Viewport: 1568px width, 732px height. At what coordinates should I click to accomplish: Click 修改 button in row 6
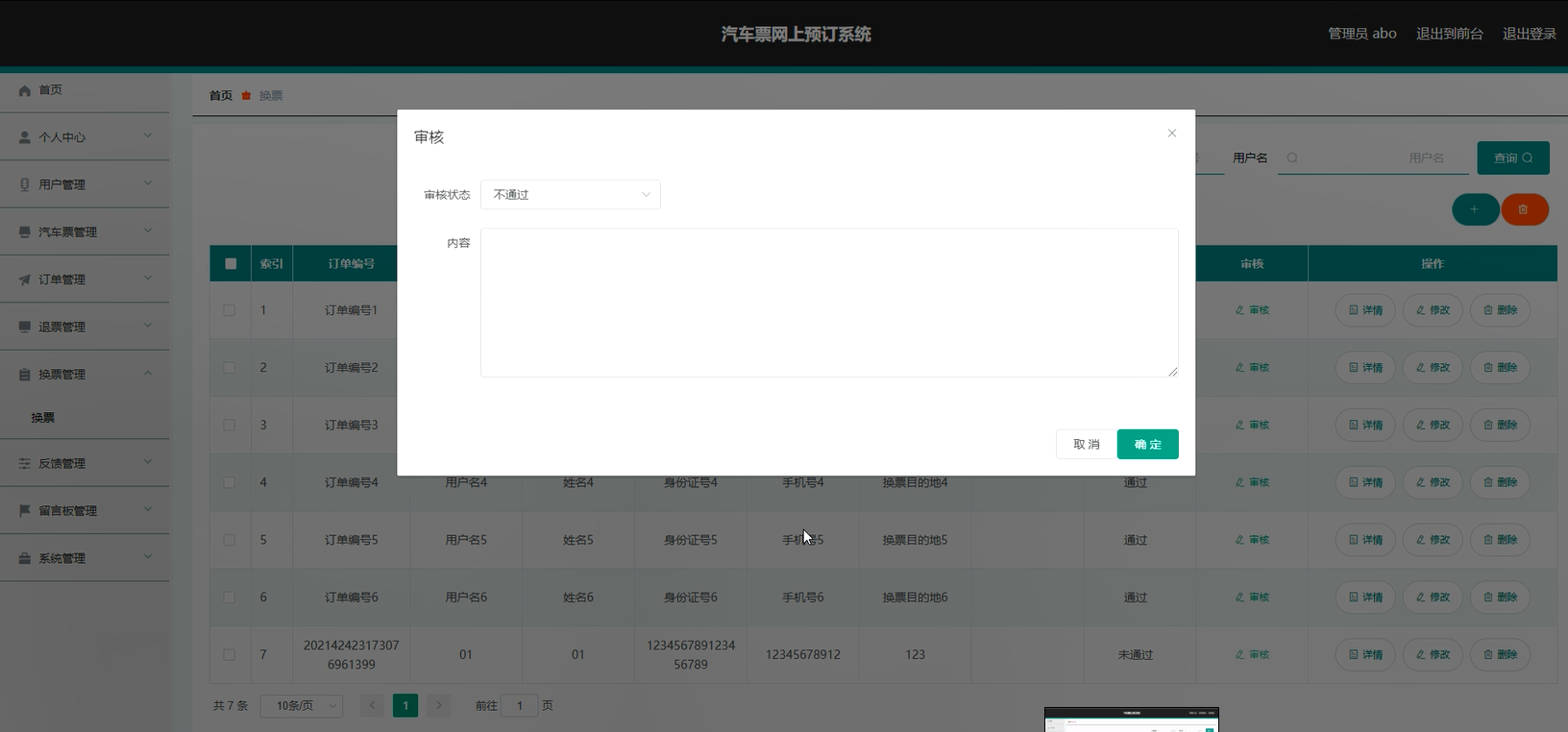pyautogui.click(x=1433, y=597)
